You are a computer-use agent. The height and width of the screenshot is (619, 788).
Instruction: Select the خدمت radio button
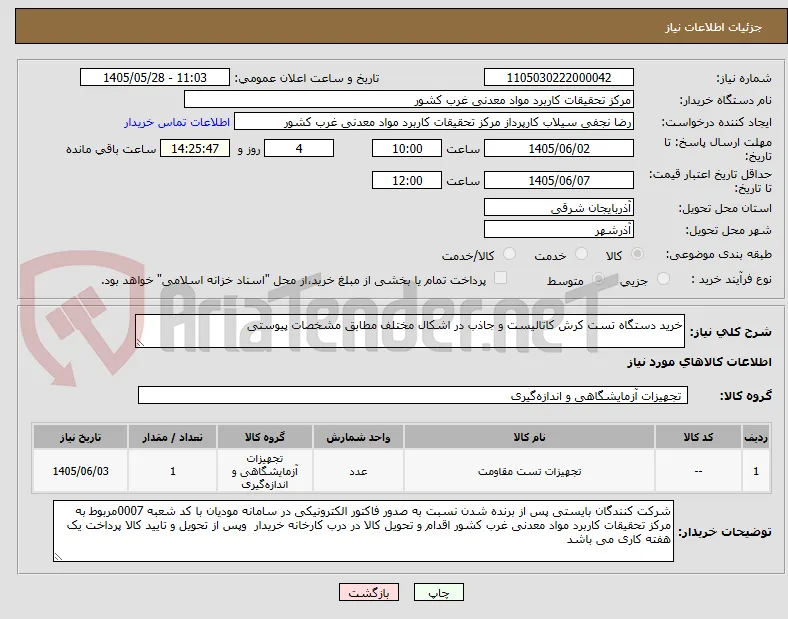(581, 254)
